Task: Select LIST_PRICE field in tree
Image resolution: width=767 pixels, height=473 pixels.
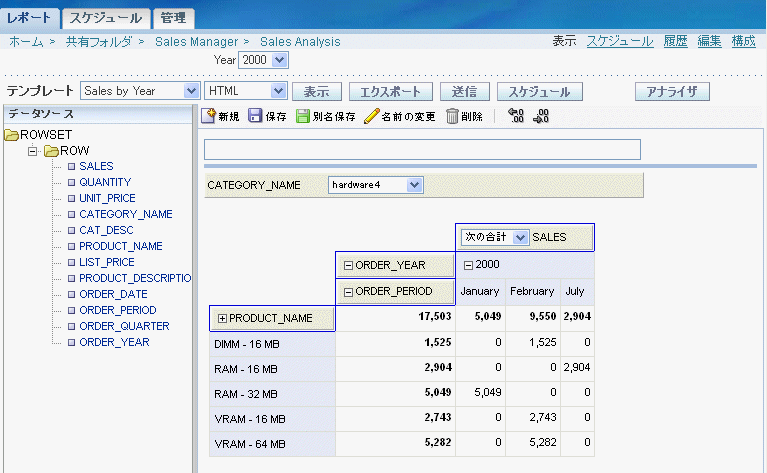Action: tap(107, 262)
